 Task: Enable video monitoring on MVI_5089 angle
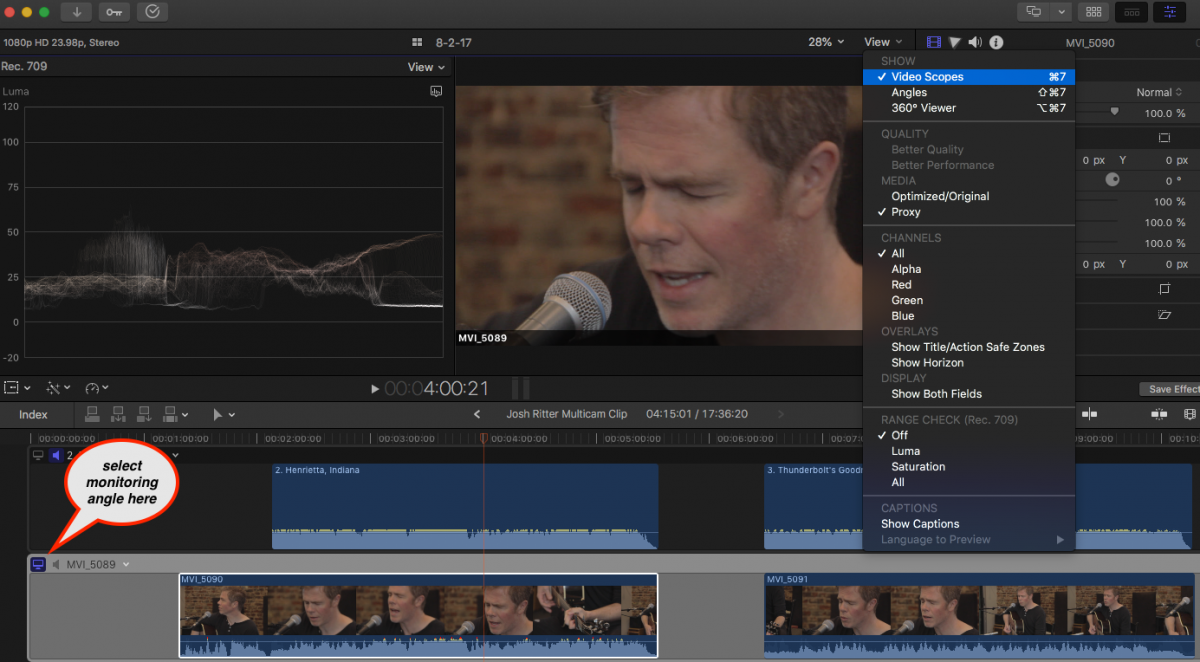(x=38, y=565)
